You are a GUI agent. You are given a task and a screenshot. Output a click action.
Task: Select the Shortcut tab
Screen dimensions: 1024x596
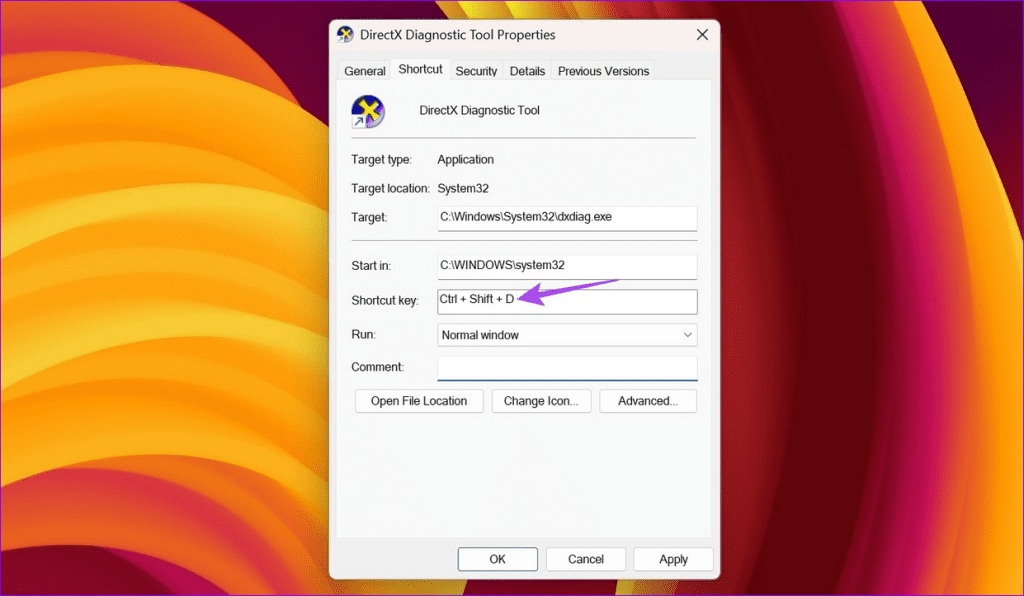coord(420,69)
